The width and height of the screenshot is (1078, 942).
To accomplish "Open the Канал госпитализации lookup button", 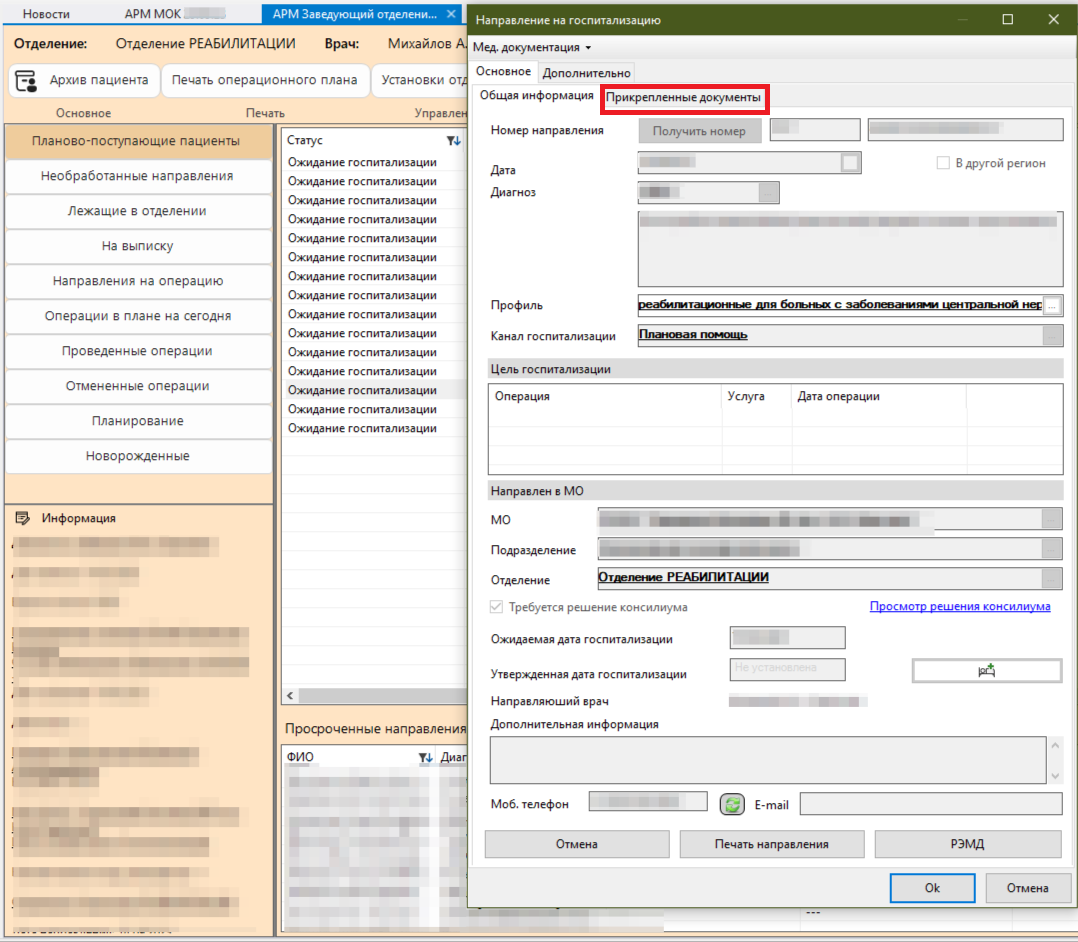I will click(1052, 336).
